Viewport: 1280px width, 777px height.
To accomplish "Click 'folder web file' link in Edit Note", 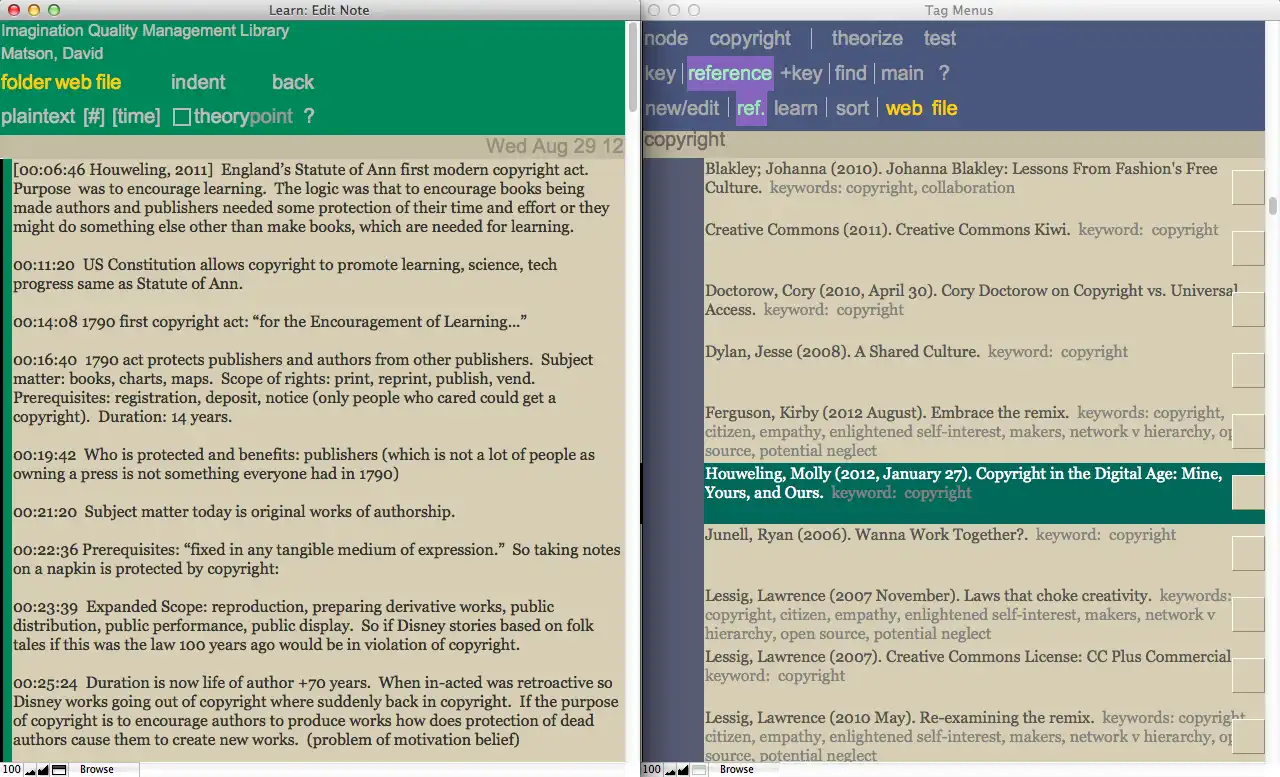I will 61,82.
